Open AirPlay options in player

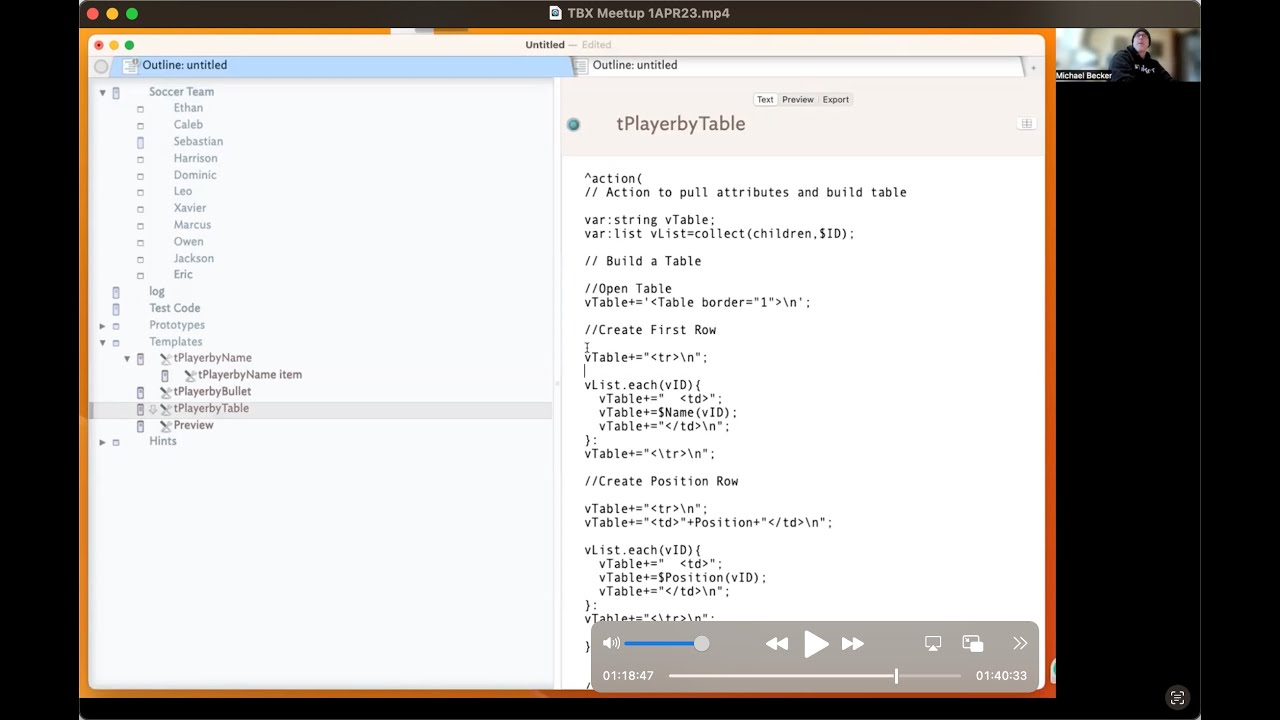pos(933,644)
